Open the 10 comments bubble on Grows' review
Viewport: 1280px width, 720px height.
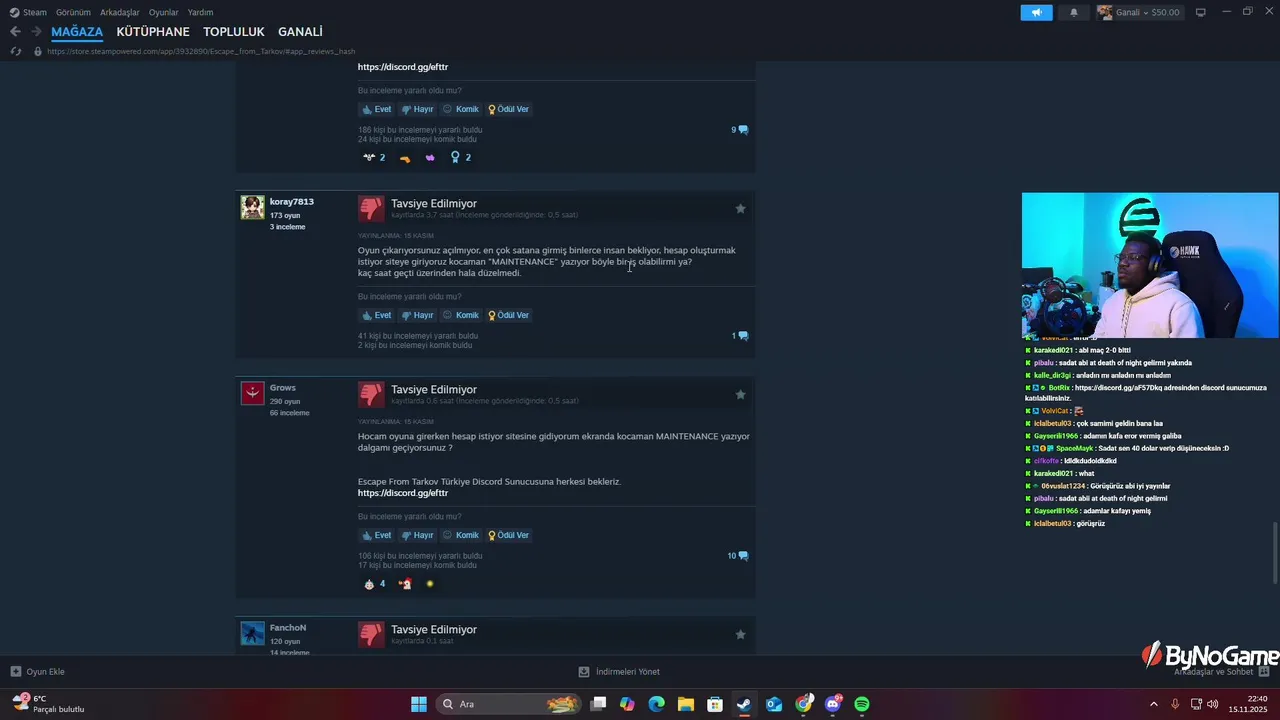[738, 556]
